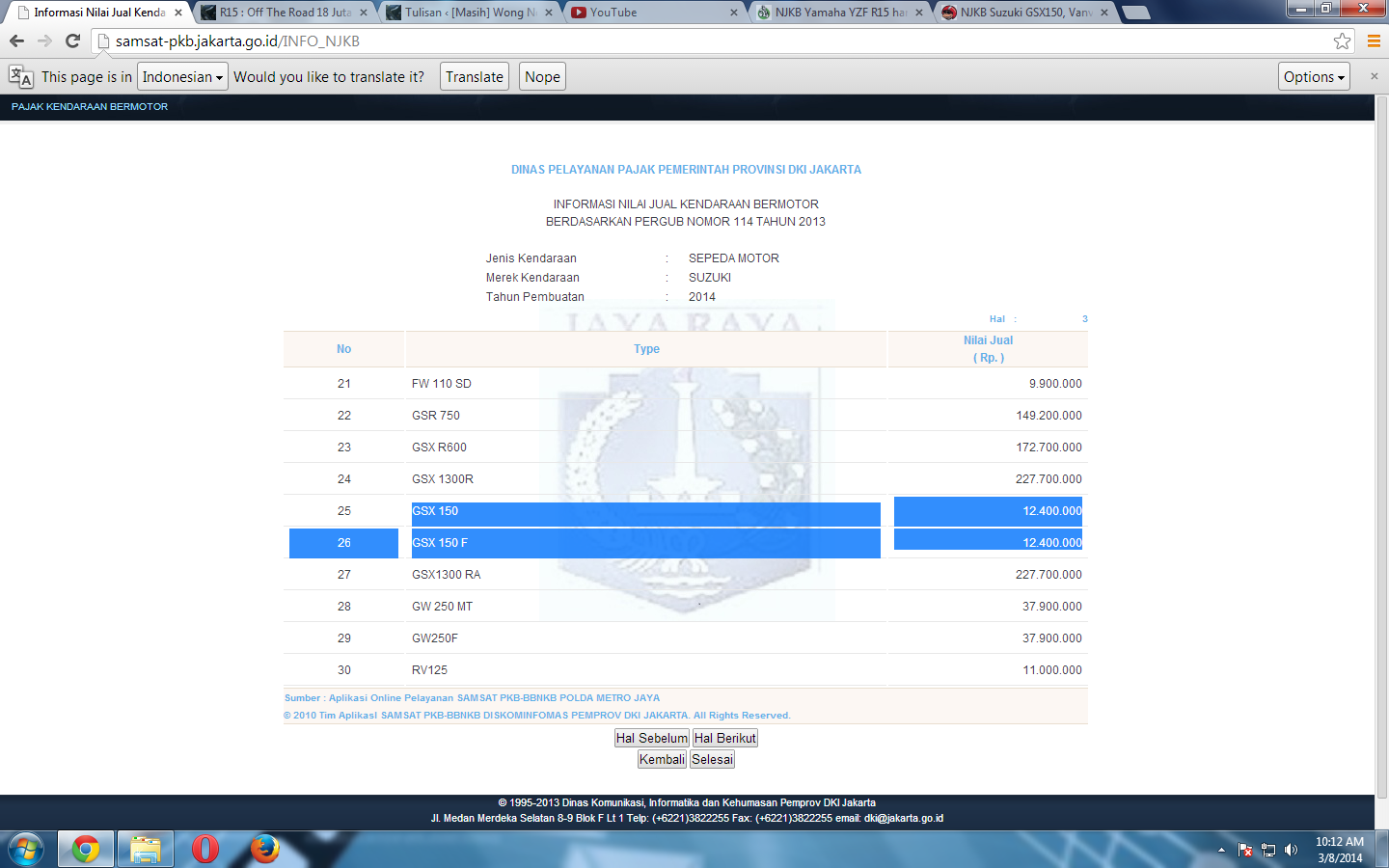Viewport: 1389px width, 868px height.
Task: Open Opera from the taskbar
Action: (204, 849)
